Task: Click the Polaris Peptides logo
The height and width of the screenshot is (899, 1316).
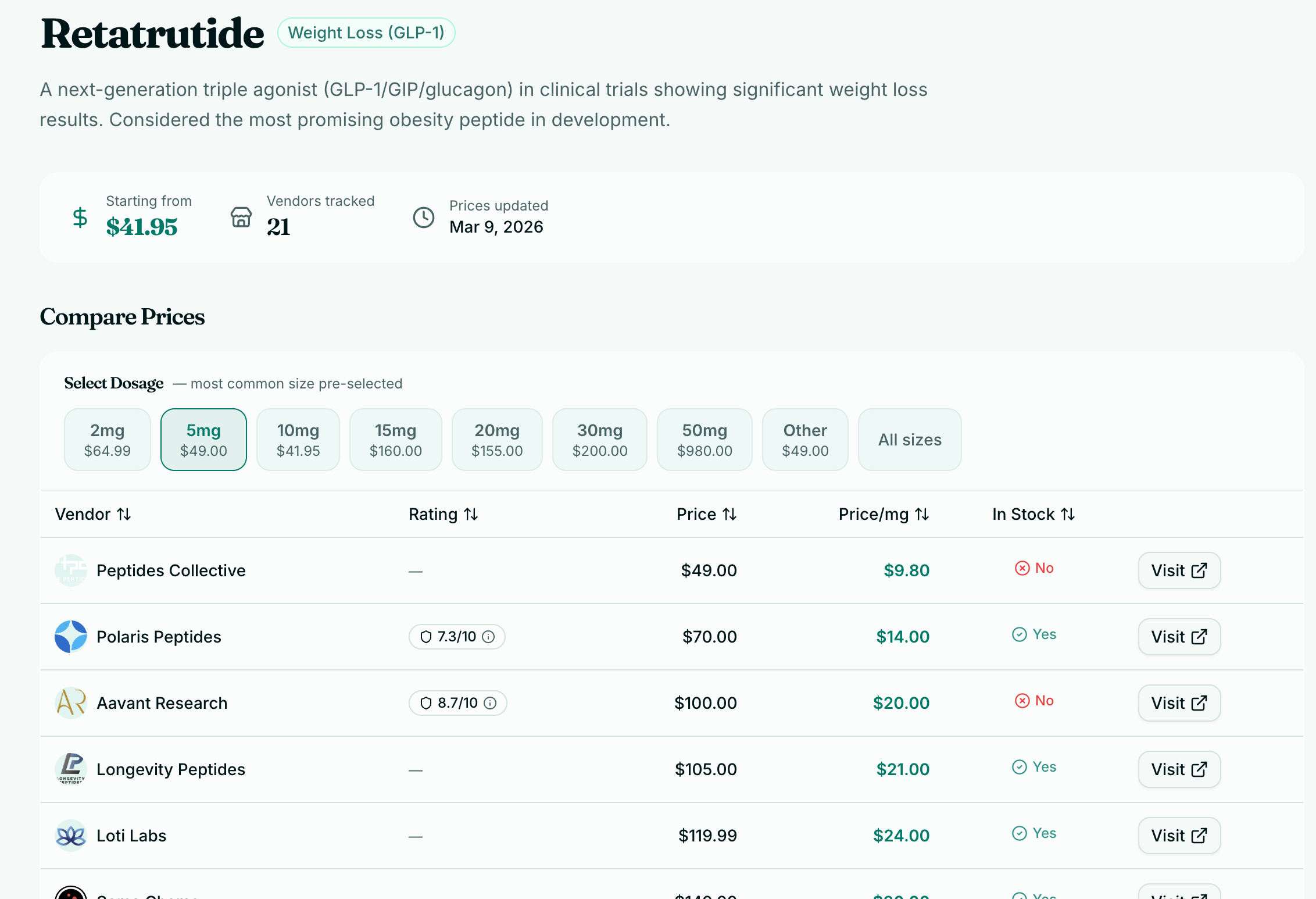Action: click(x=71, y=637)
